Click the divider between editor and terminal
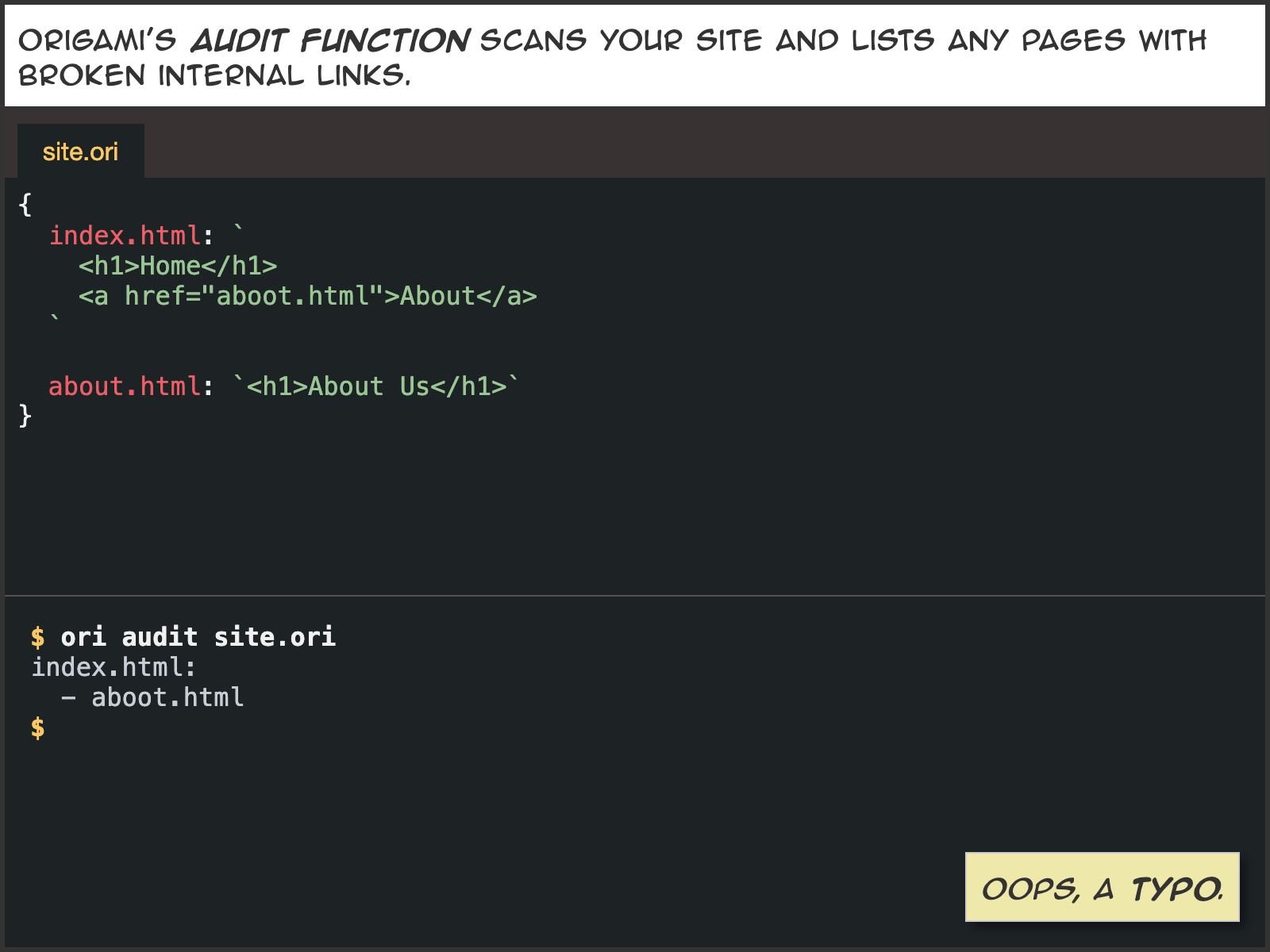The height and width of the screenshot is (952, 1270). click(x=635, y=595)
